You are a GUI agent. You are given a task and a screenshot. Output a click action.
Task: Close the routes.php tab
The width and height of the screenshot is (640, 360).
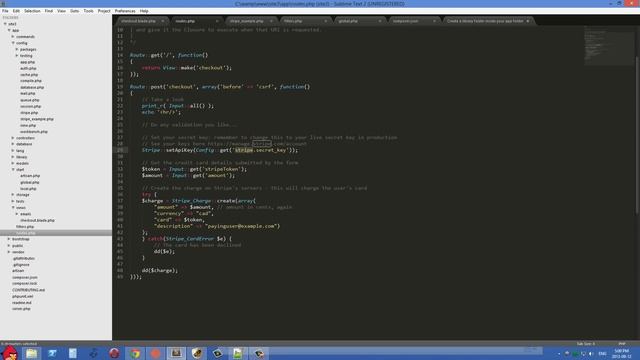click(x=217, y=21)
